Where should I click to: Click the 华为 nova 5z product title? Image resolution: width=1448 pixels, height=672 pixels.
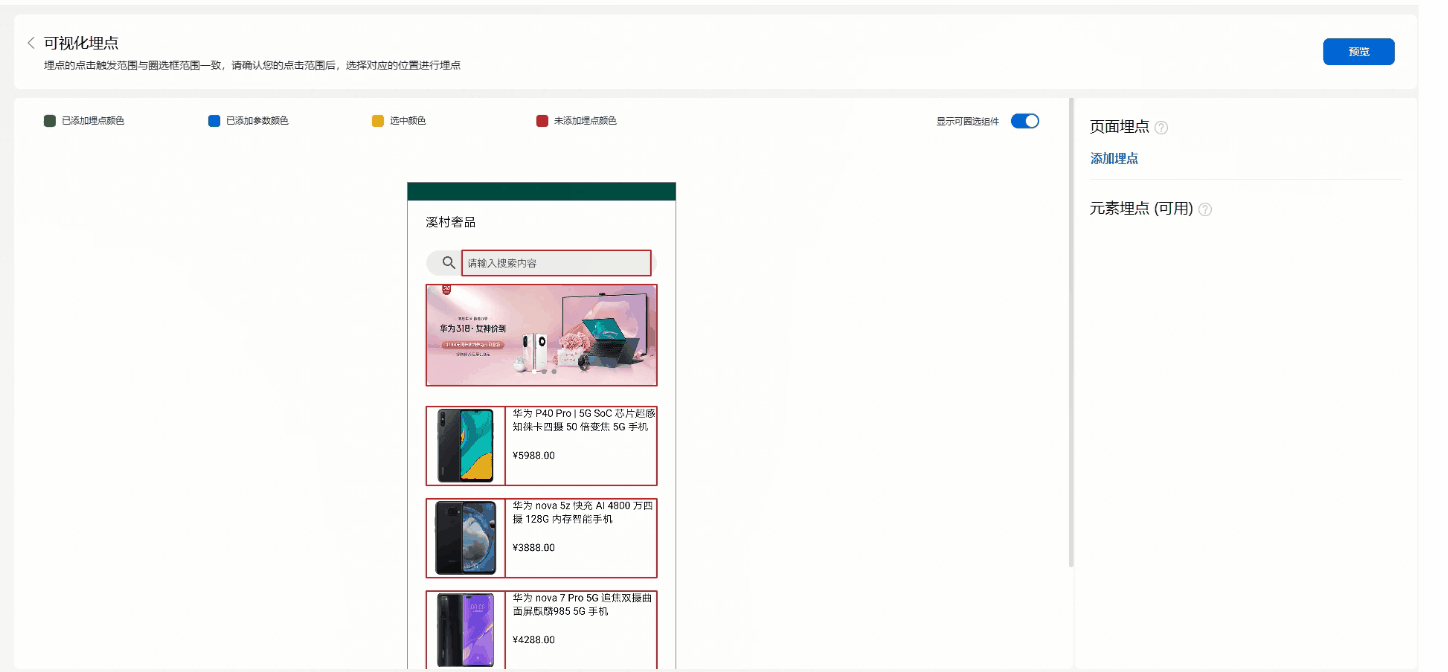[583, 512]
